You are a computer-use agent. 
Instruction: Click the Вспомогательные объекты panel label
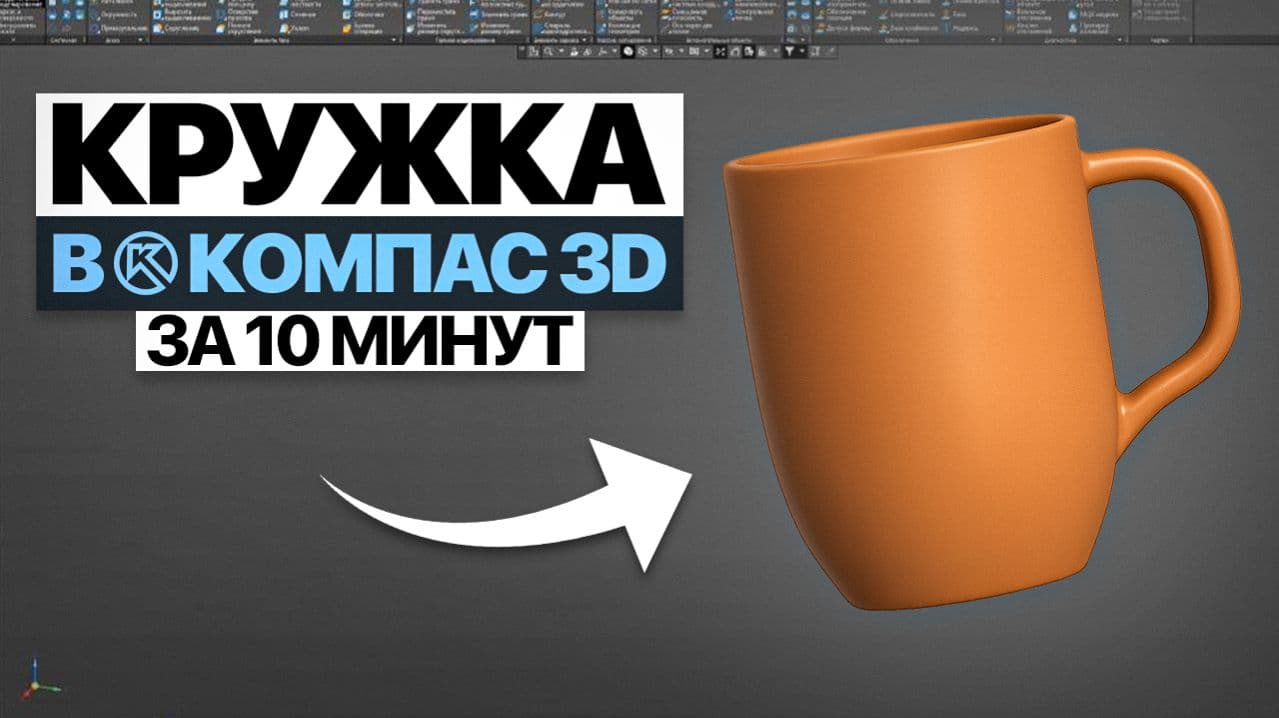(x=719, y=40)
